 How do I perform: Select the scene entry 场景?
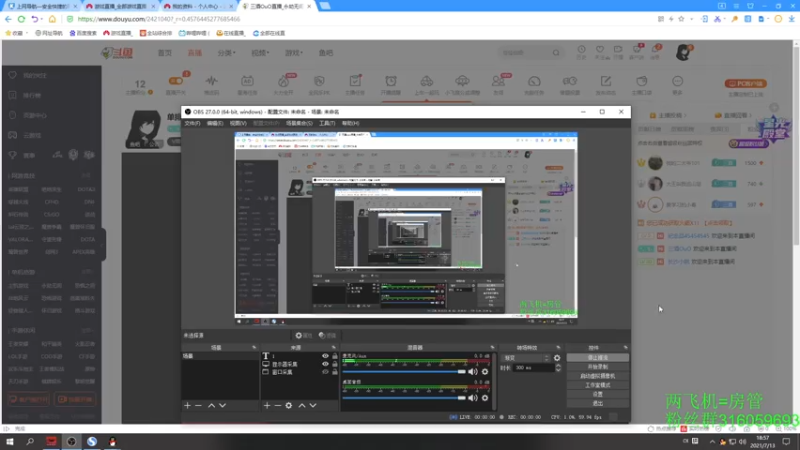click(x=220, y=356)
